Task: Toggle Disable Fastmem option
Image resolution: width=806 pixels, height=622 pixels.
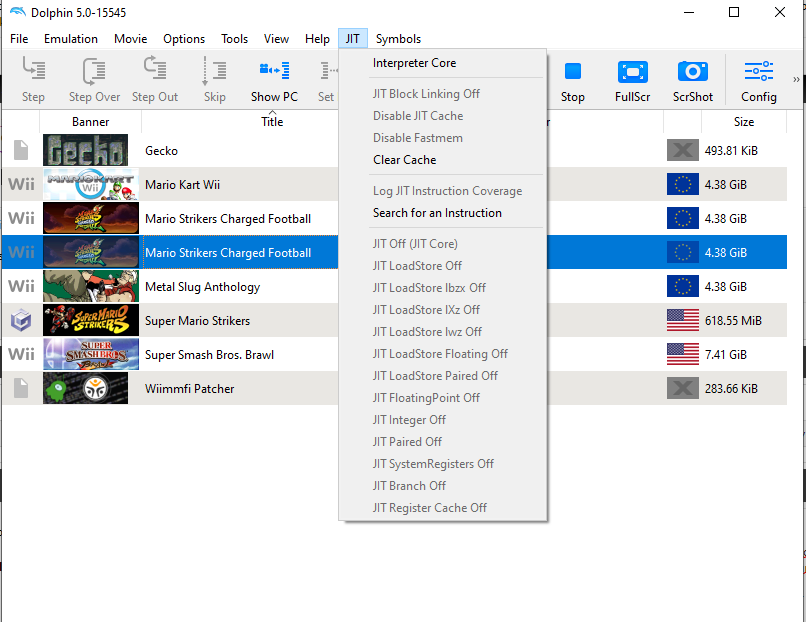Action: (x=443, y=138)
